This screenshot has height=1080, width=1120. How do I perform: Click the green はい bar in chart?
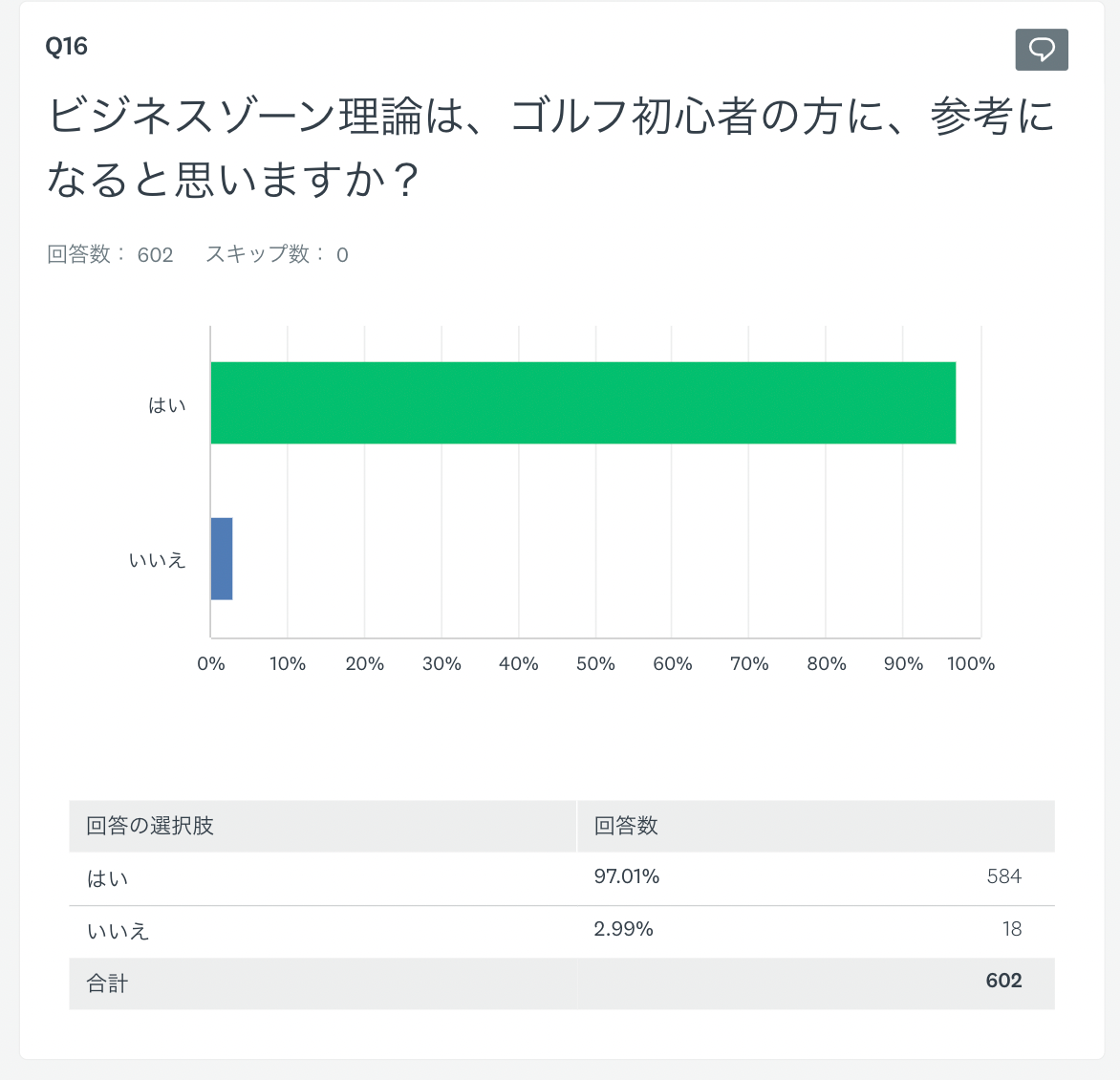(583, 402)
